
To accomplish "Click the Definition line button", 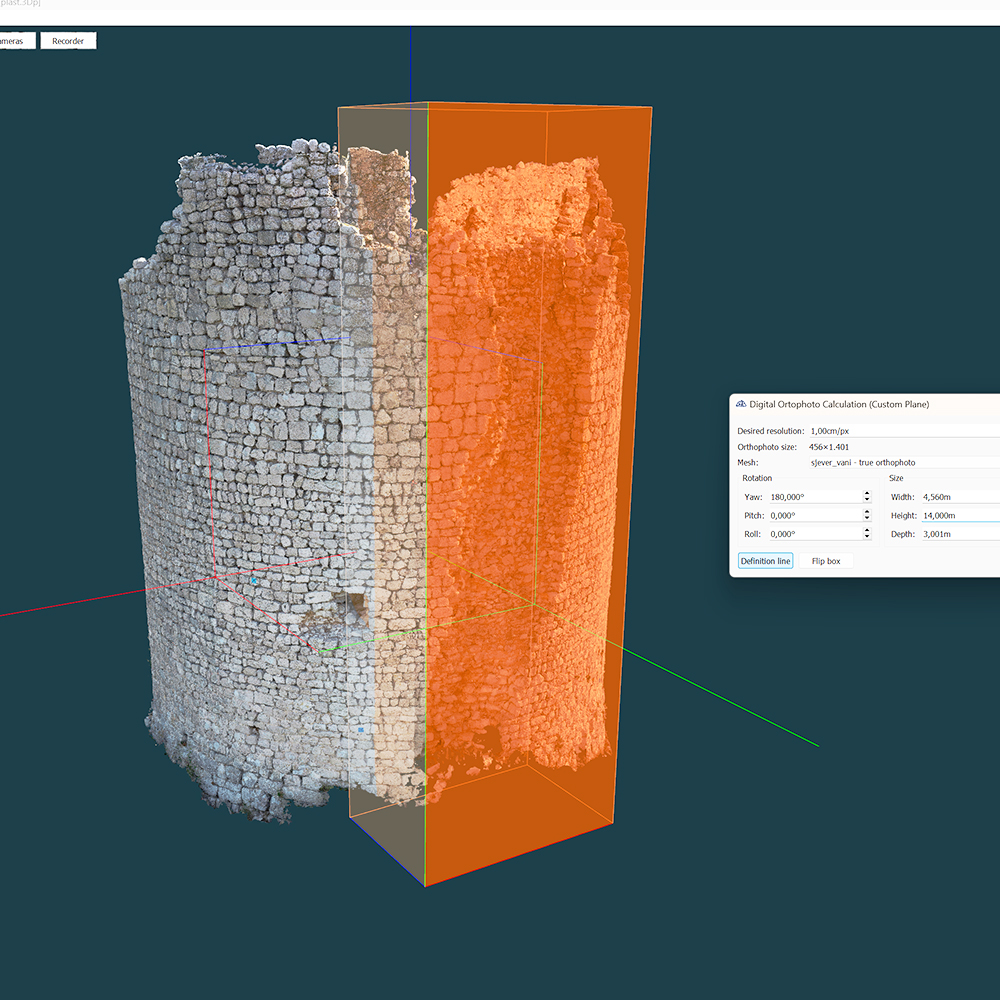I will [765, 561].
